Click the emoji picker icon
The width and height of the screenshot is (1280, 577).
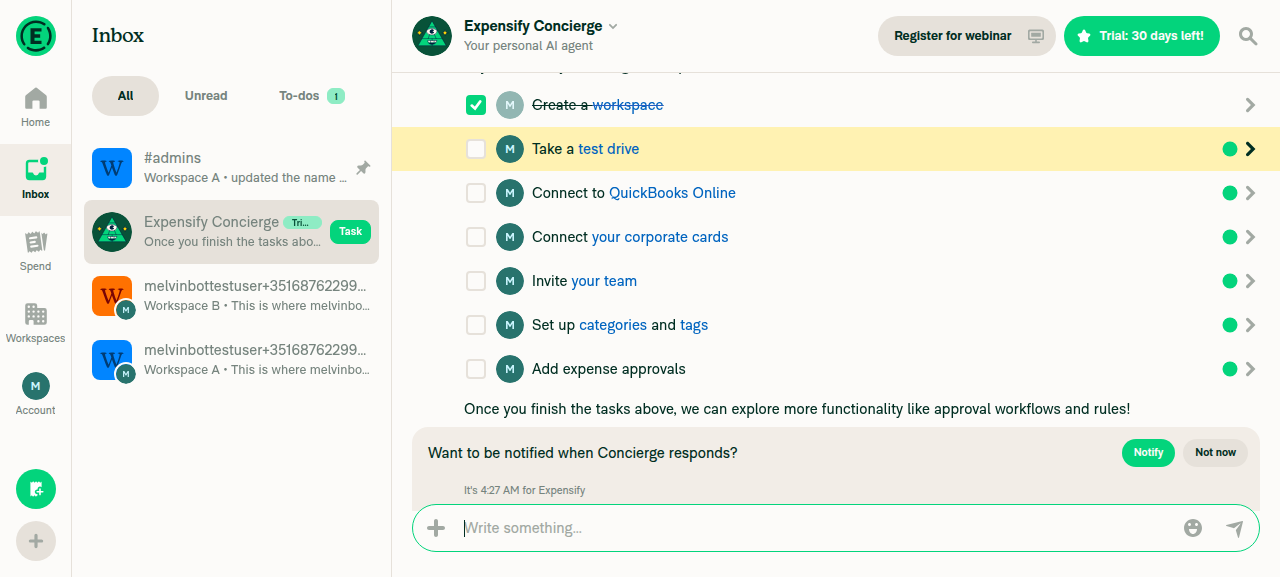coord(1193,528)
